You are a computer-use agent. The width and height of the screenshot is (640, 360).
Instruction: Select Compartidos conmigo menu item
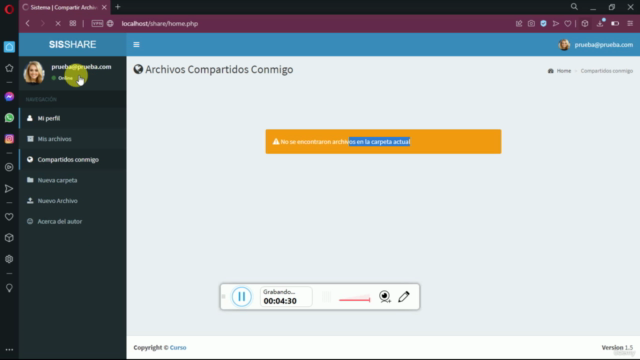[x=73, y=160]
